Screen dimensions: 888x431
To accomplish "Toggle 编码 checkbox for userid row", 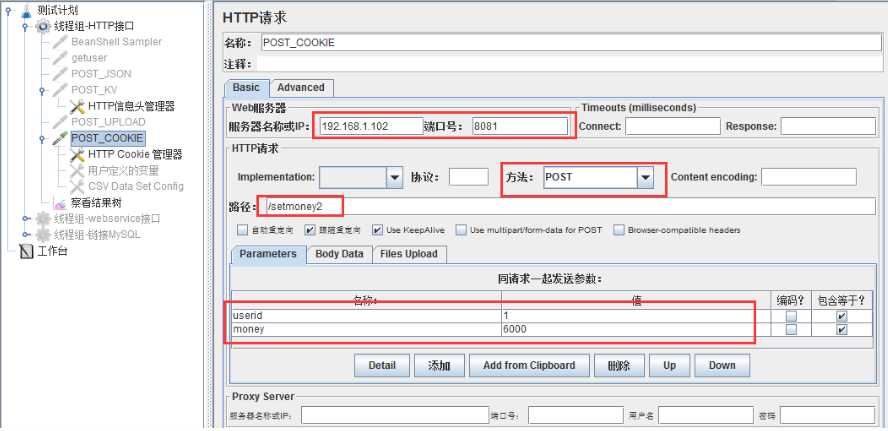I will coord(791,316).
